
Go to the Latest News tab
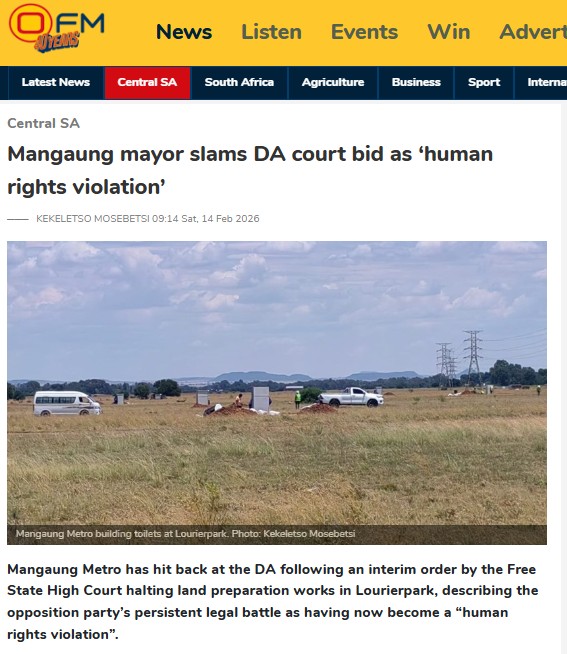[55, 83]
